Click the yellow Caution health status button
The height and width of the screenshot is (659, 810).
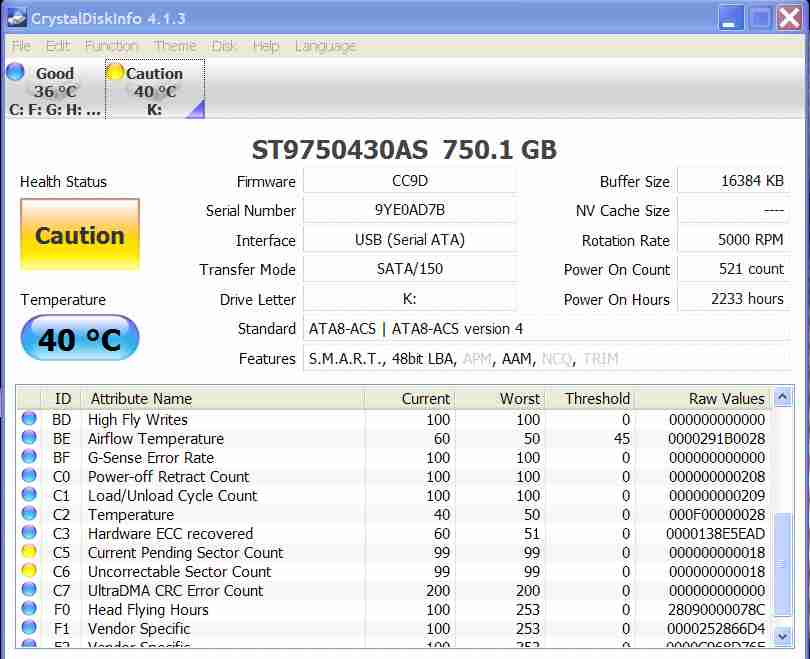[x=80, y=234]
